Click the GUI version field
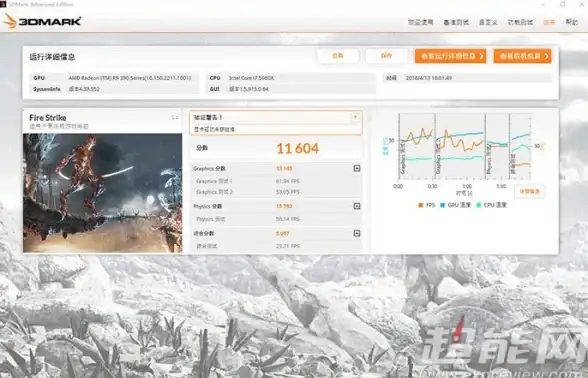The height and width of the screenshot is (378, 588). click(249, 89)
